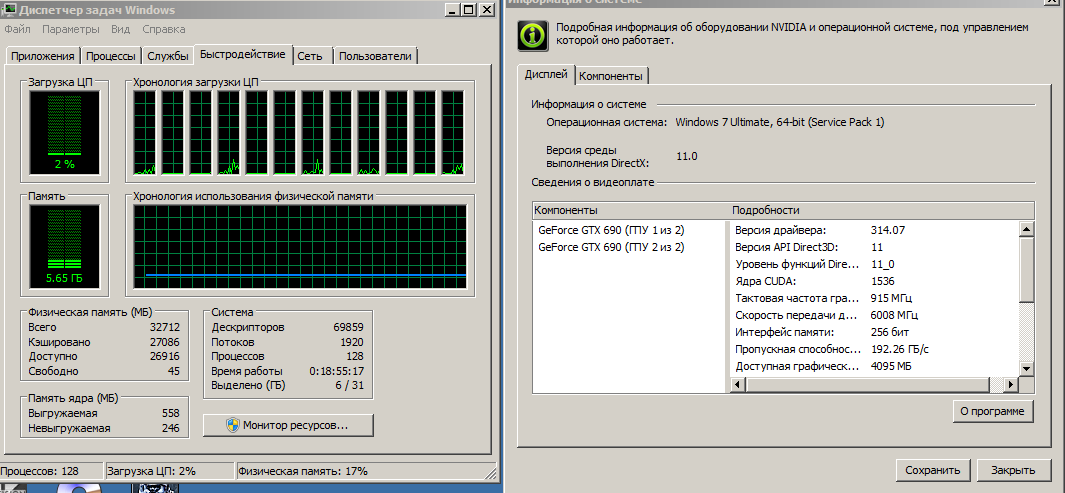This screenshot has width=1065, height=493.
Task: Click the horizontal scroll left arrow
Action: 738,384
